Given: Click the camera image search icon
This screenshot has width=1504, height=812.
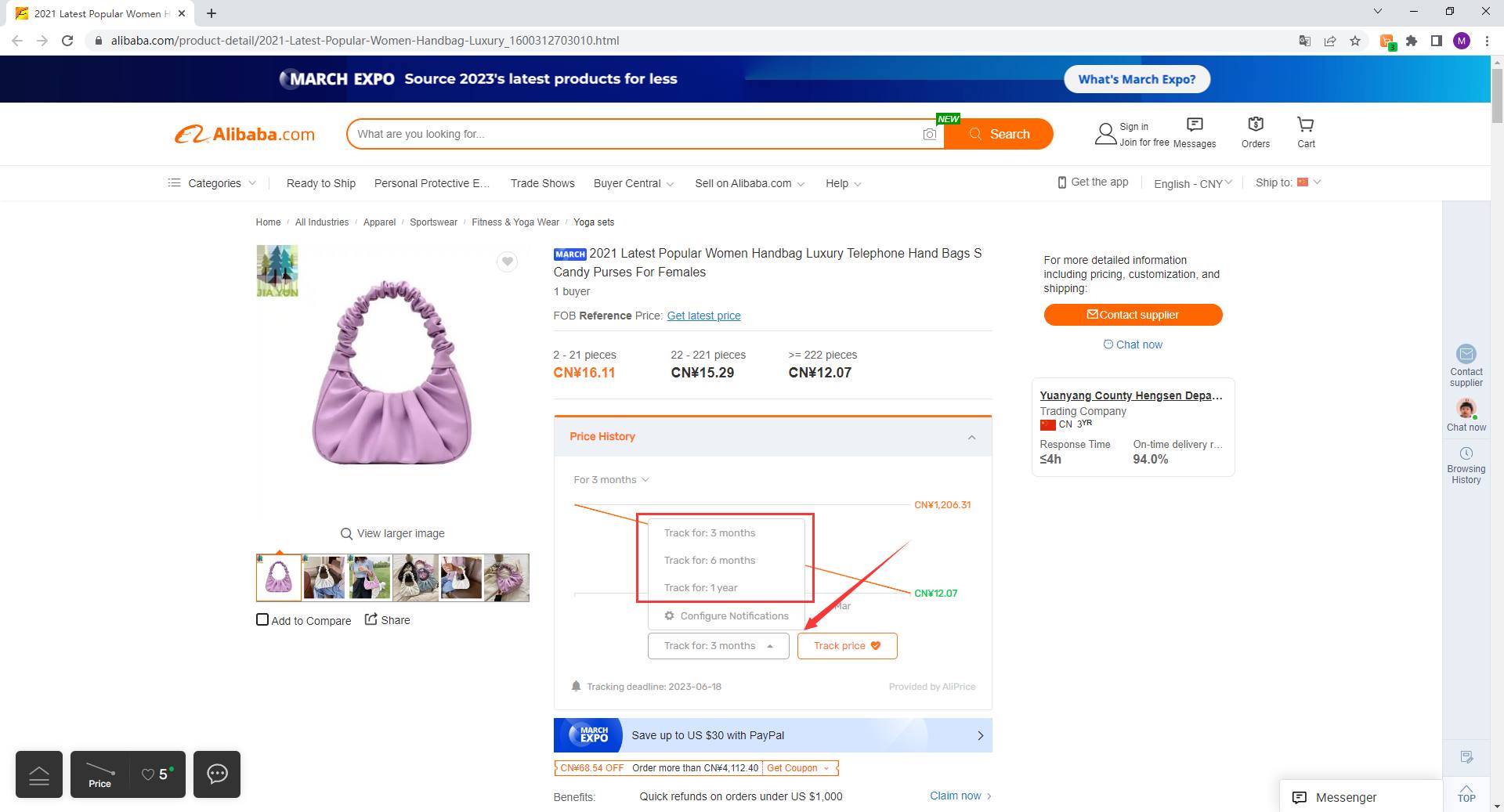Looking at the screenshot, I should [930, 134].
